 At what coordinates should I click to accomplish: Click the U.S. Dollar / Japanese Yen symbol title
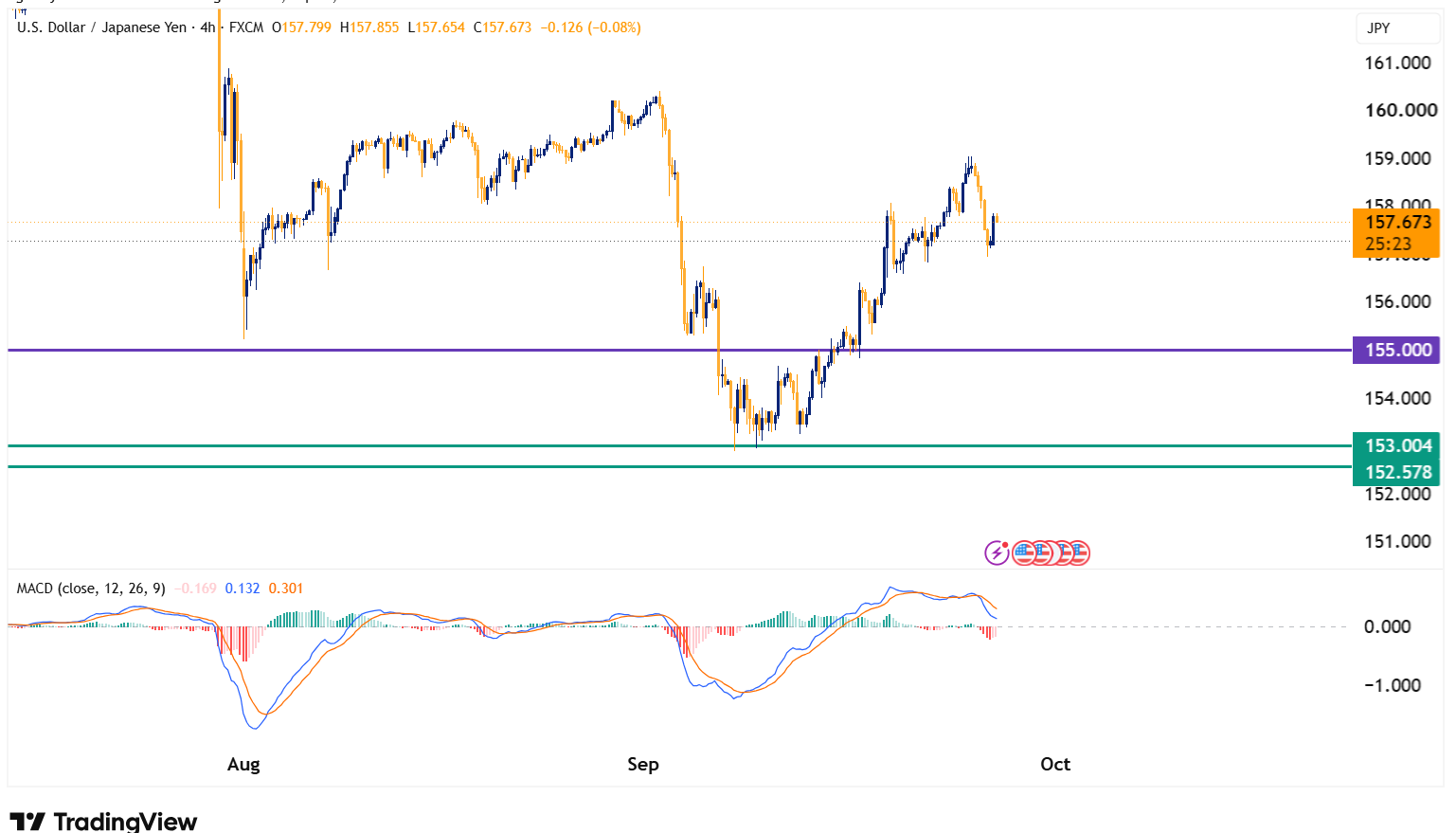click(x=101, y=27)
